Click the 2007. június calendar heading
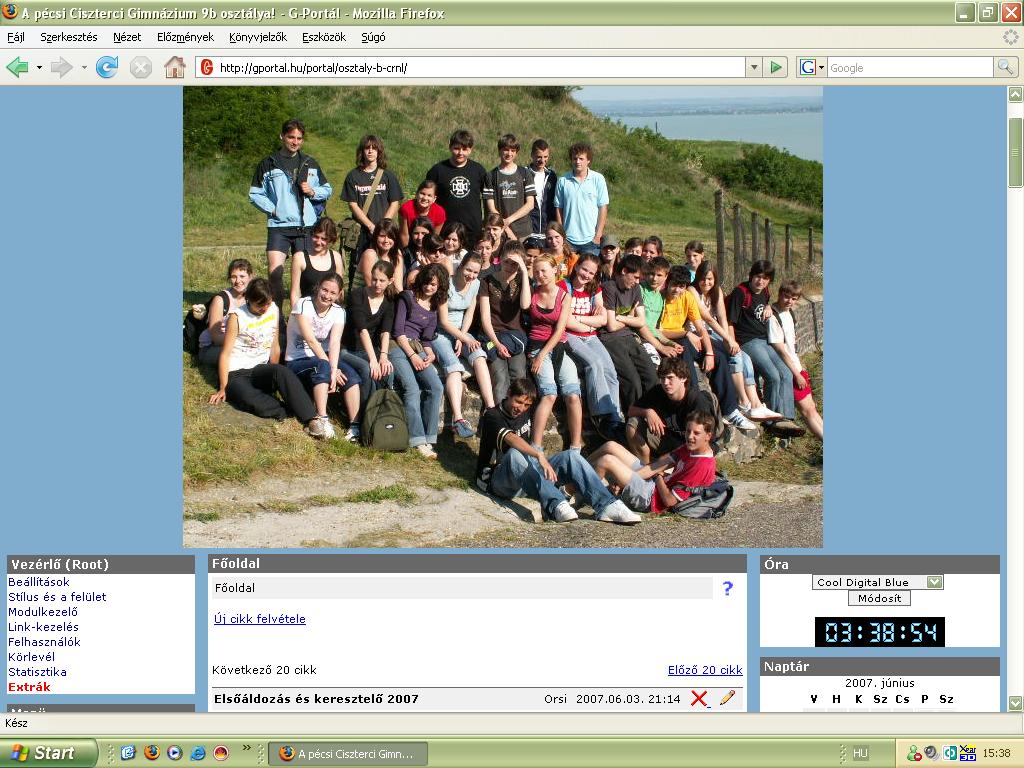Image resolution: width=1024 pixels, height=768 pixels. point(880,683)
